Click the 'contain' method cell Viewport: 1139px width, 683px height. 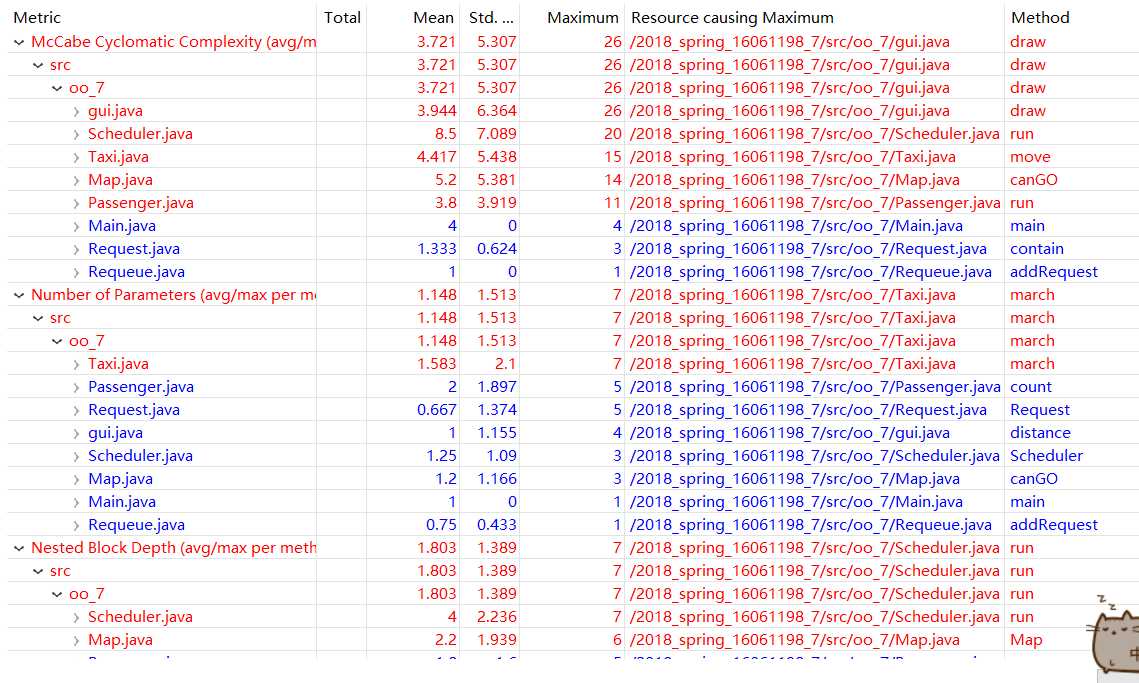point(1037,249)
